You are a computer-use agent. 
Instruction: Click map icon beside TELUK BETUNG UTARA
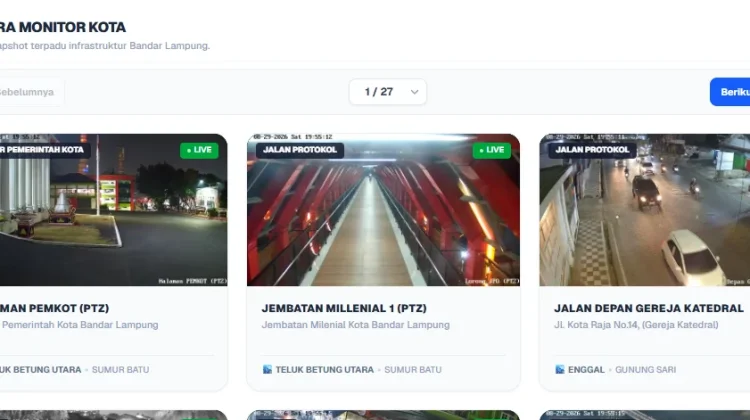(267, 369)
